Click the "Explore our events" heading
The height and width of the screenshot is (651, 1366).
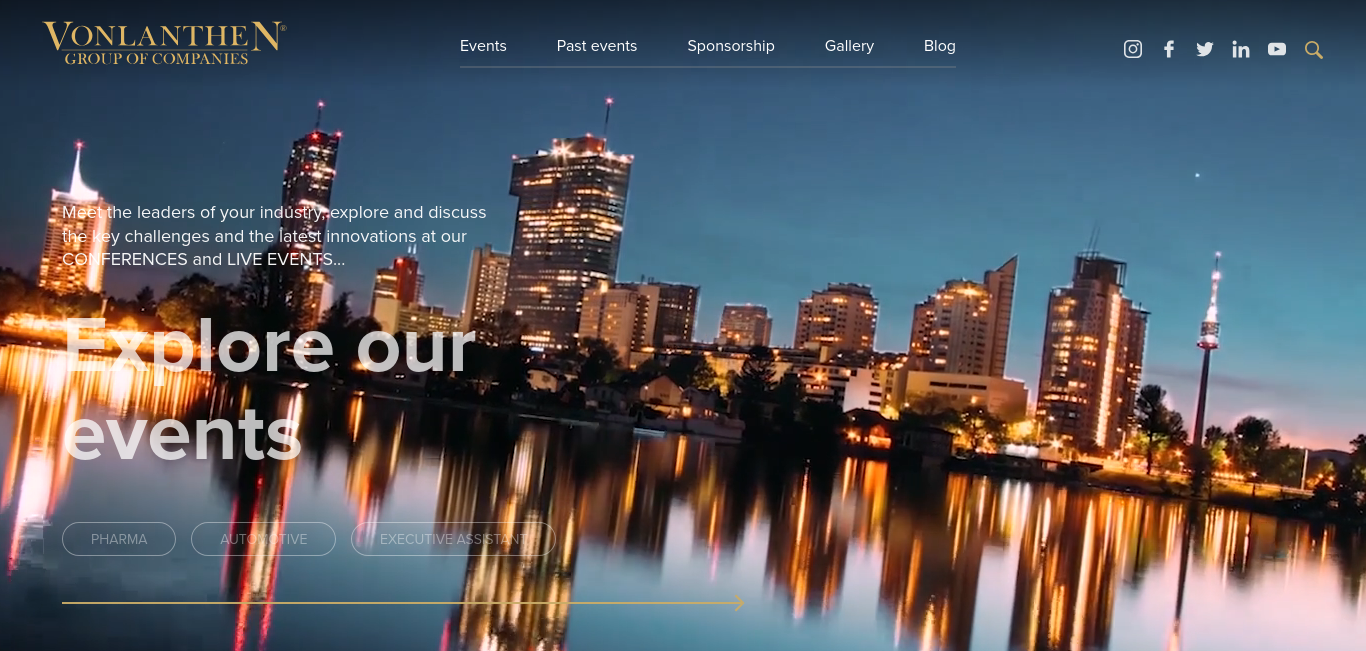(268, 389)
